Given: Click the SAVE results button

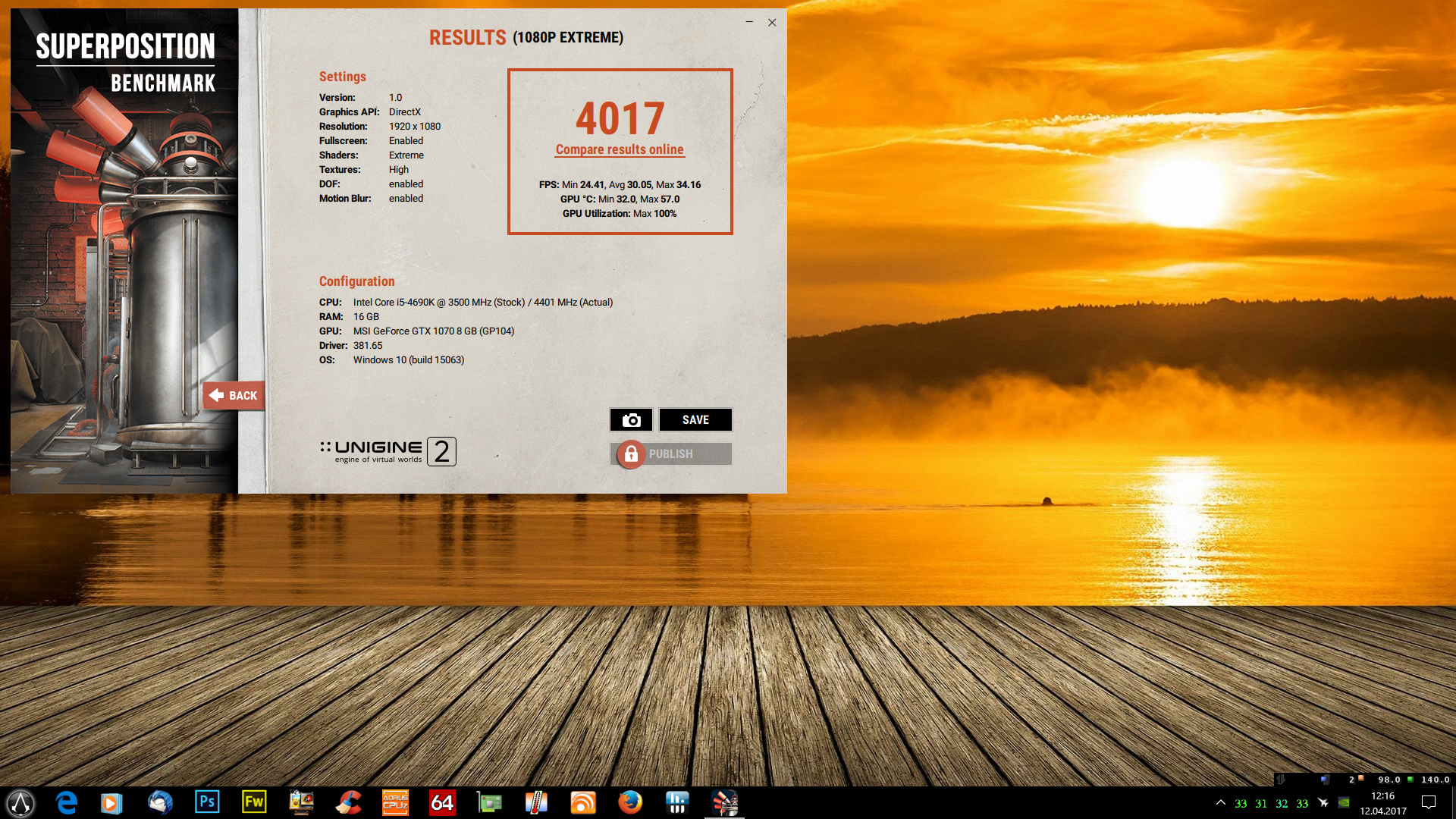Looking at the screenshot, I should point(695,420).
